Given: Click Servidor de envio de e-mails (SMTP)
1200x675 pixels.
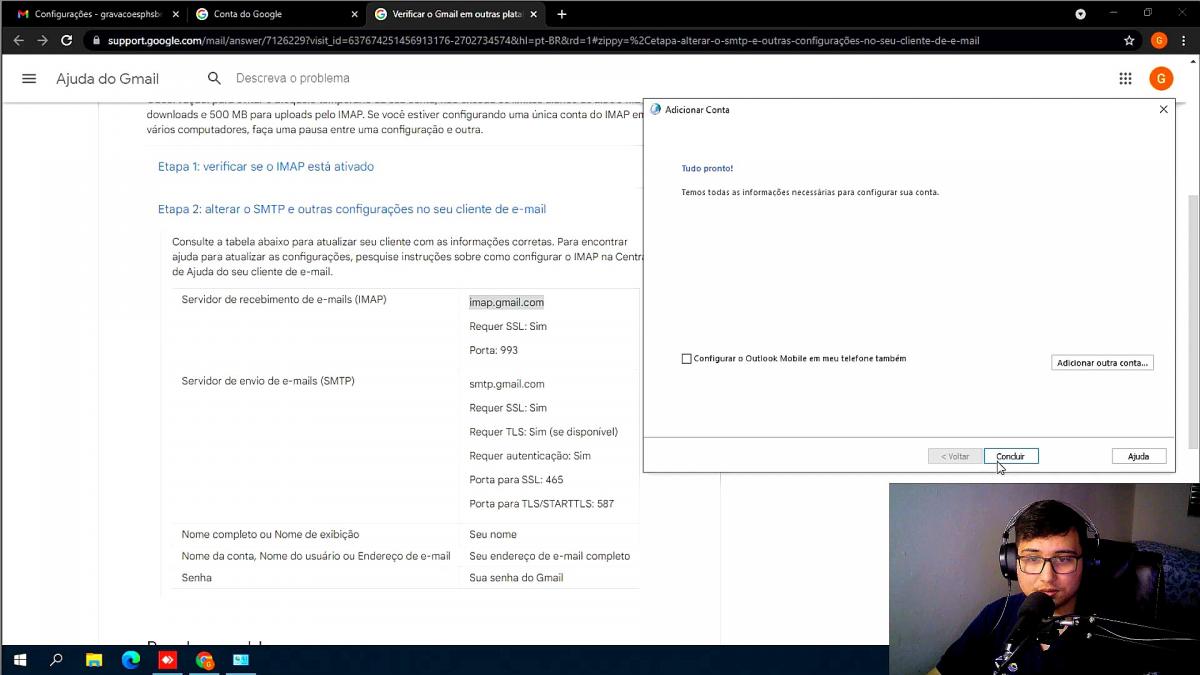Looking at the screenshot, I should point(268,381).
